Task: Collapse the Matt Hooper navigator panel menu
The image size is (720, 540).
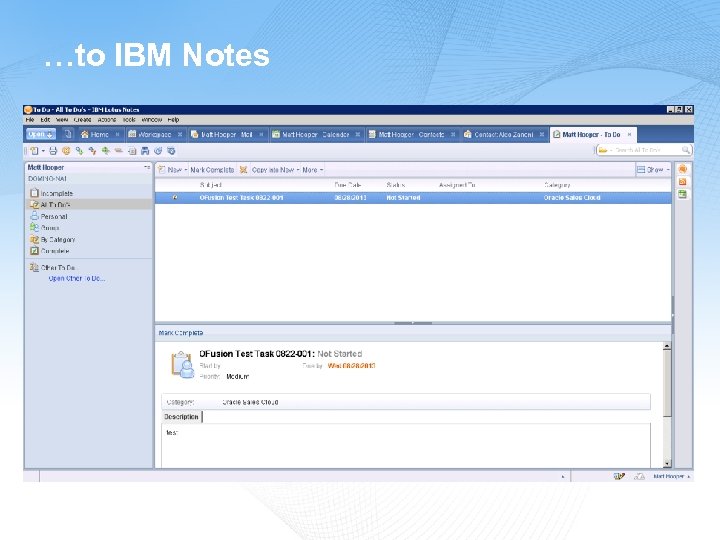Action: (147, 167)
